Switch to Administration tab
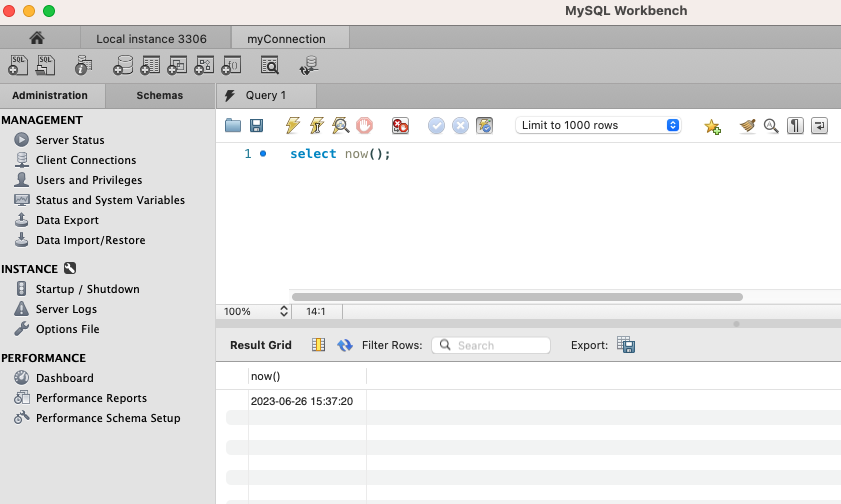Screen dimensions: 841x504 [x=53, y=95]
